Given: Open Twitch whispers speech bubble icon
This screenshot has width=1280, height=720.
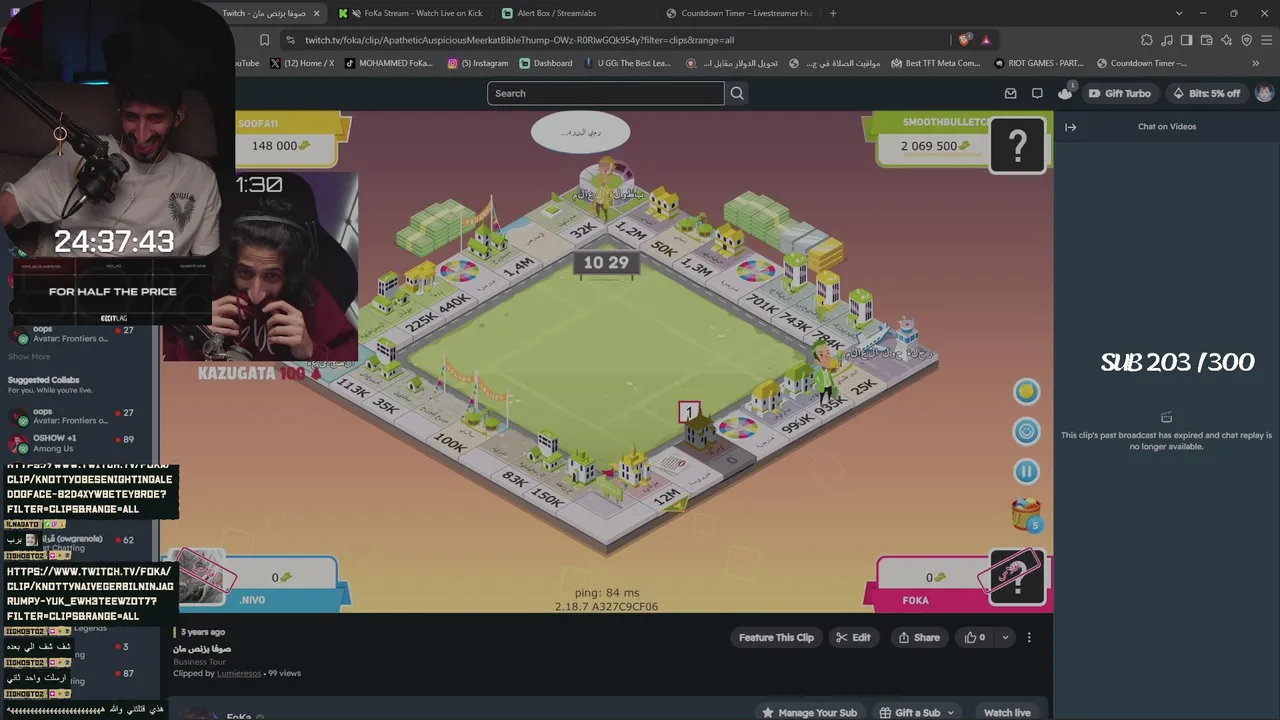Looking at the screenshot, I should click(1037, 93).
